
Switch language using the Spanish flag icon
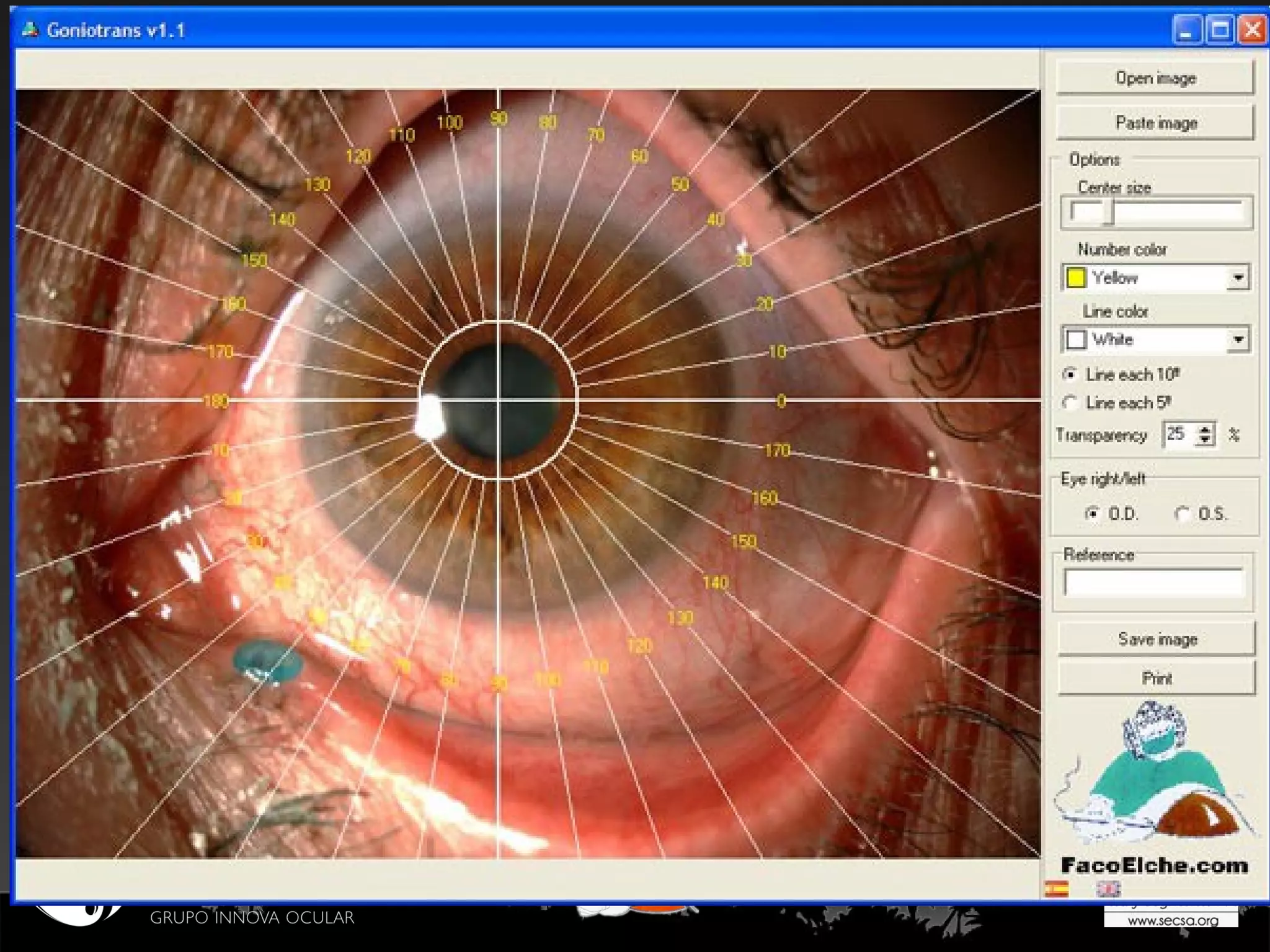pos(1057,889)
